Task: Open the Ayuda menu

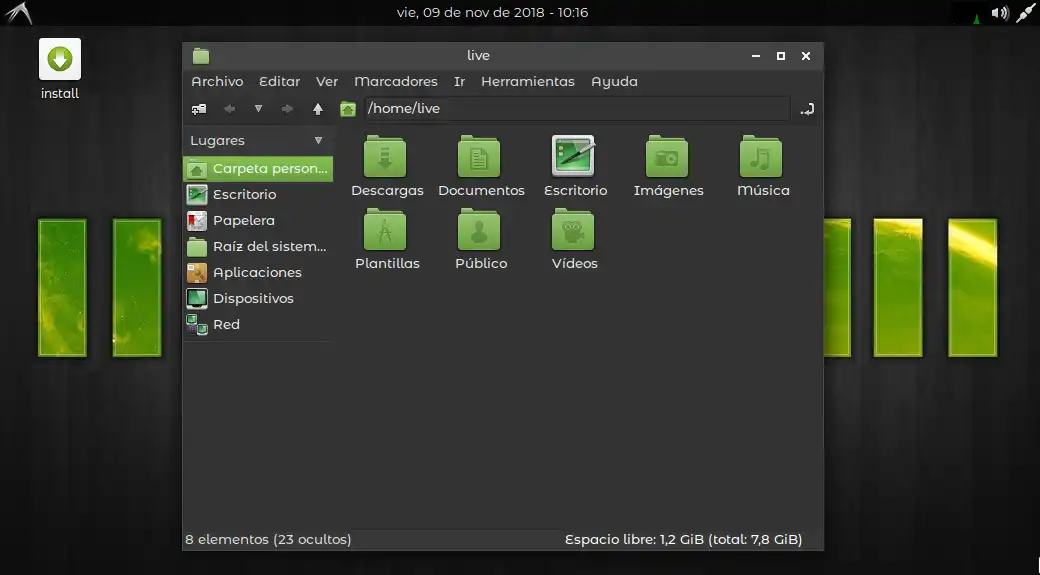Action: pyautogui.click(x=614, y=82)
